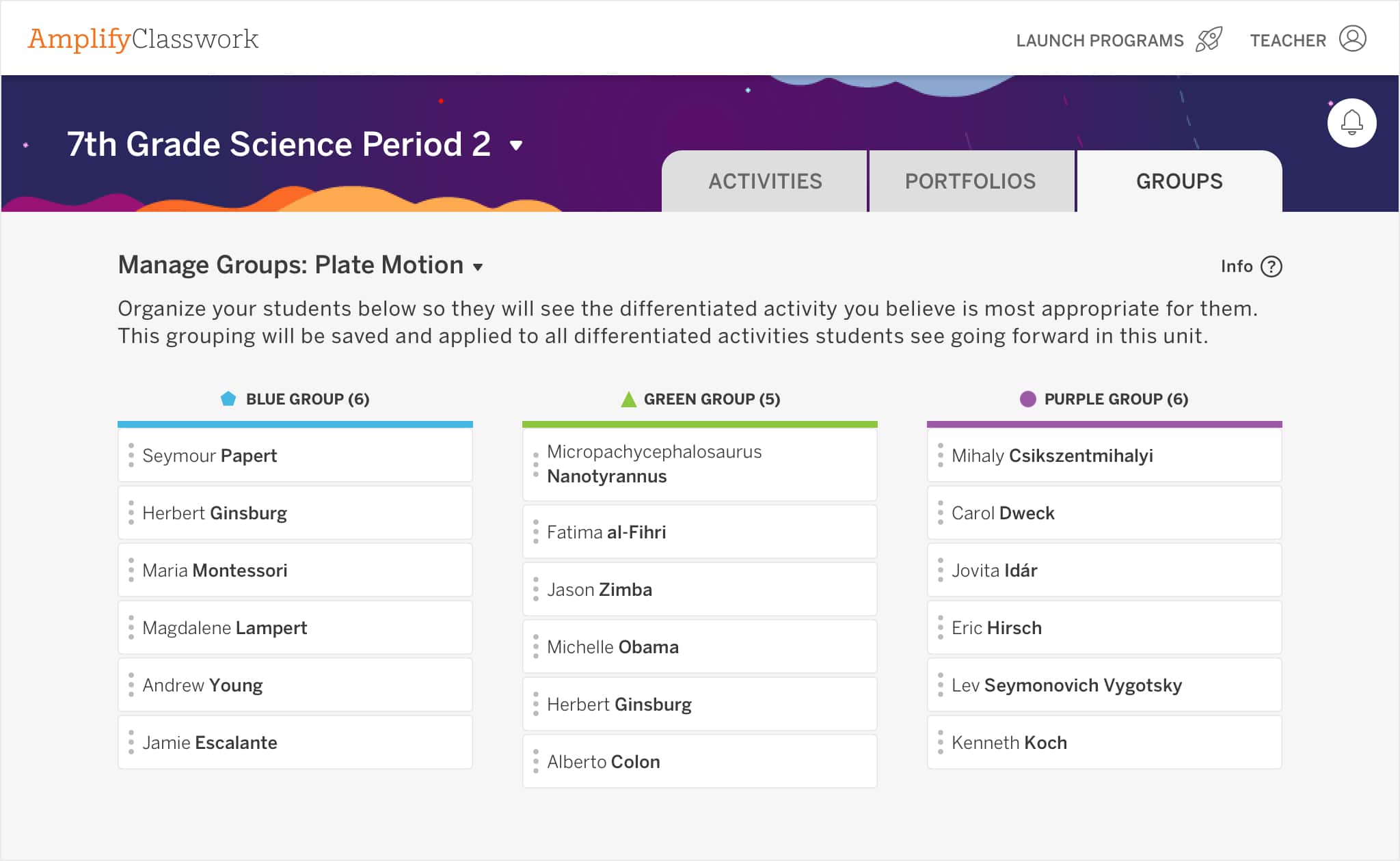The width and height of the screenshot is (1400, 861).
Task: Open the Teacher profile icon
Action: pyautogui.click(x=1352, y=40)
